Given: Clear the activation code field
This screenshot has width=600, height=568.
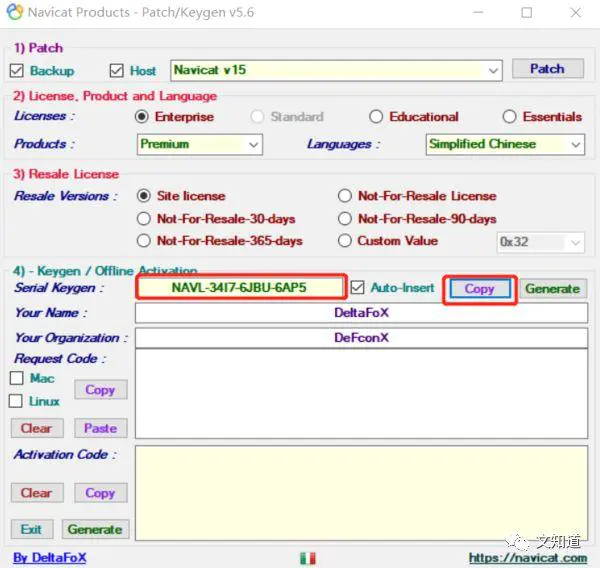Looking at the screenshot, I should click(x=37, y=493).
